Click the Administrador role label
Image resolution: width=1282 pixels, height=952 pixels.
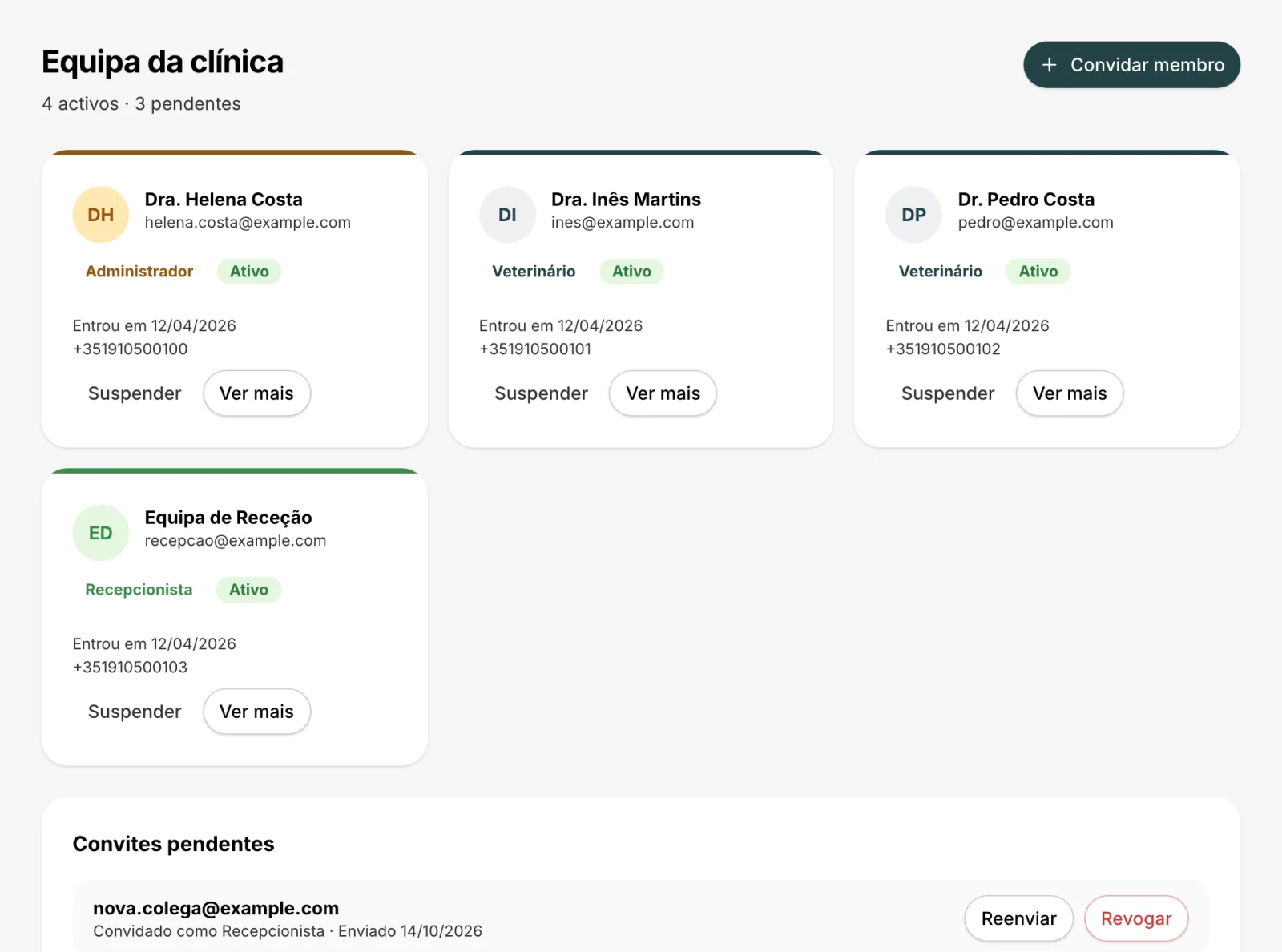tap(139, 272)
